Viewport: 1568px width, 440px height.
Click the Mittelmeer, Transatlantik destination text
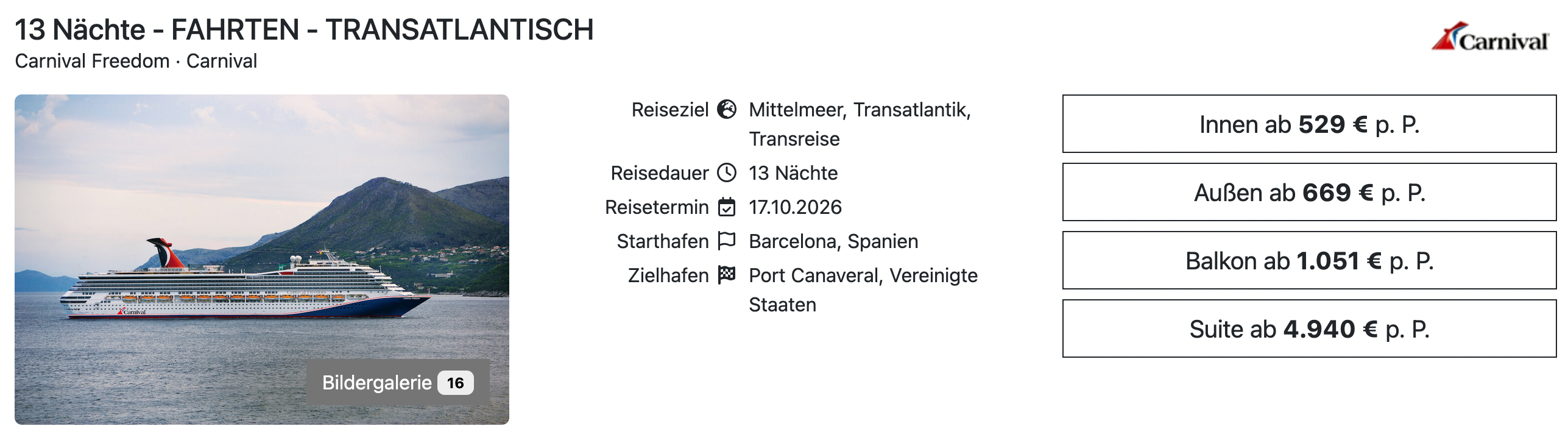click(860, 110)
